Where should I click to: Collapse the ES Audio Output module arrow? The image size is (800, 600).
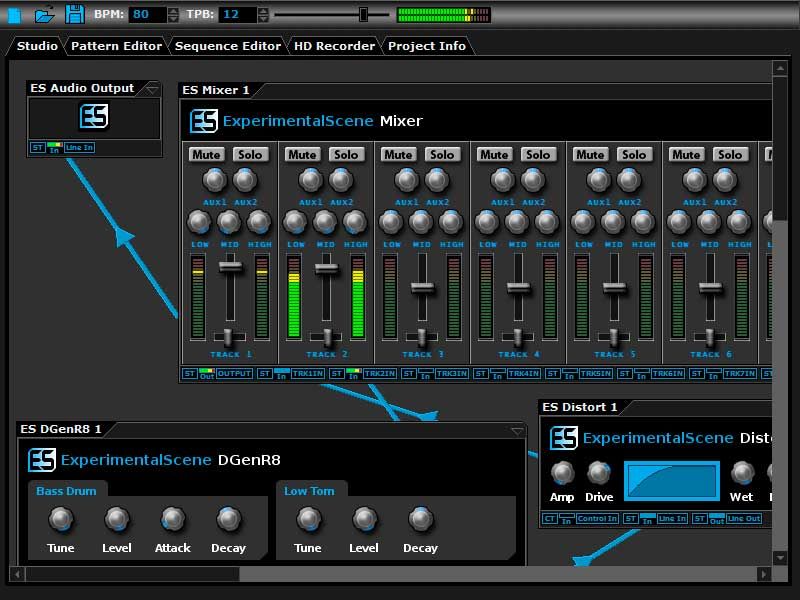point(151,88)
